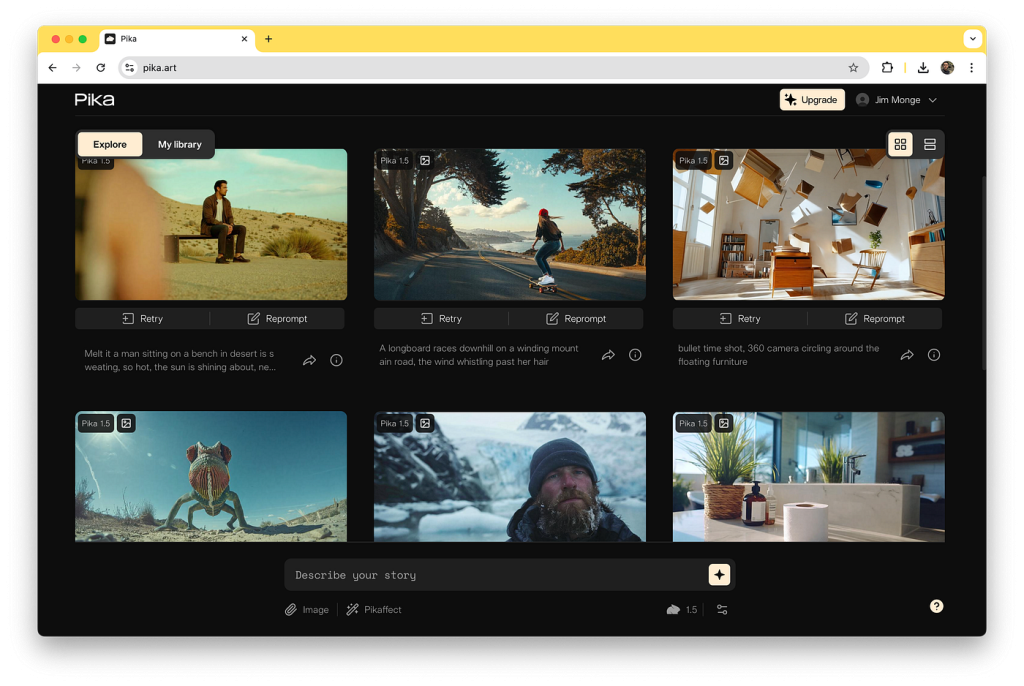Click the share arrow under the longboard video
The width and height of the screenshot is (1024, 686).
click(608, 355)
